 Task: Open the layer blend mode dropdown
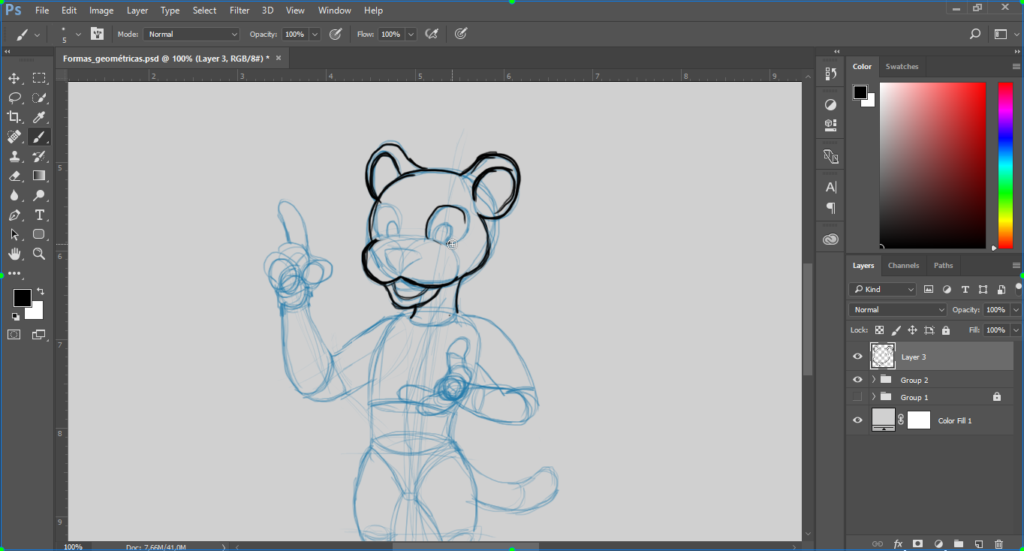897,309
